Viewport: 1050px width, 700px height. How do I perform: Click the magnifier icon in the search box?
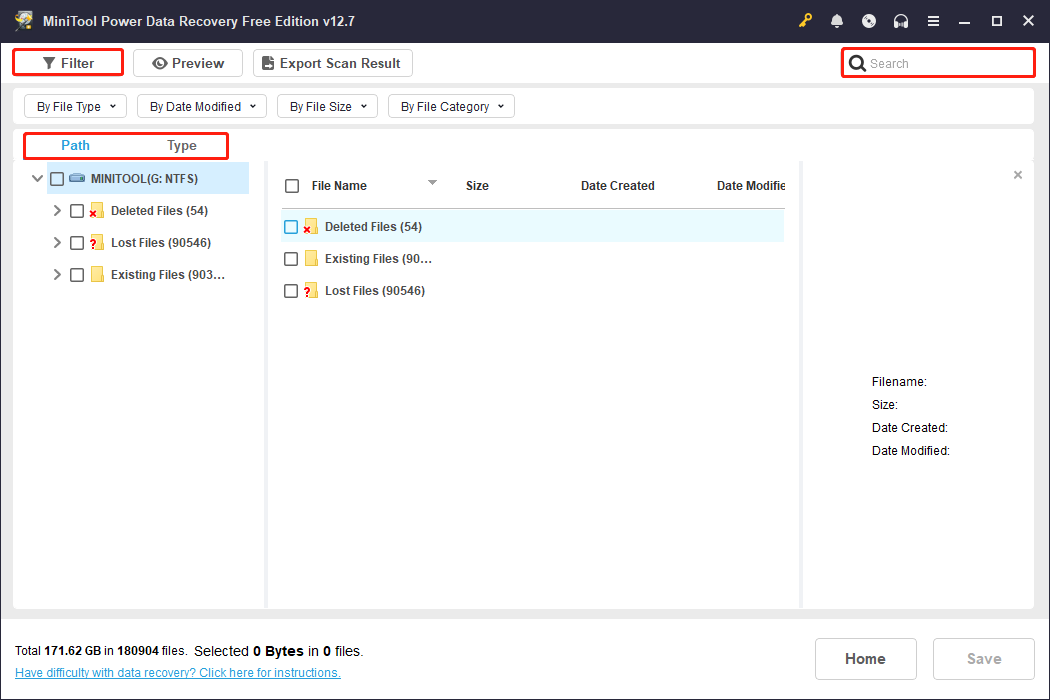point(858,62)
